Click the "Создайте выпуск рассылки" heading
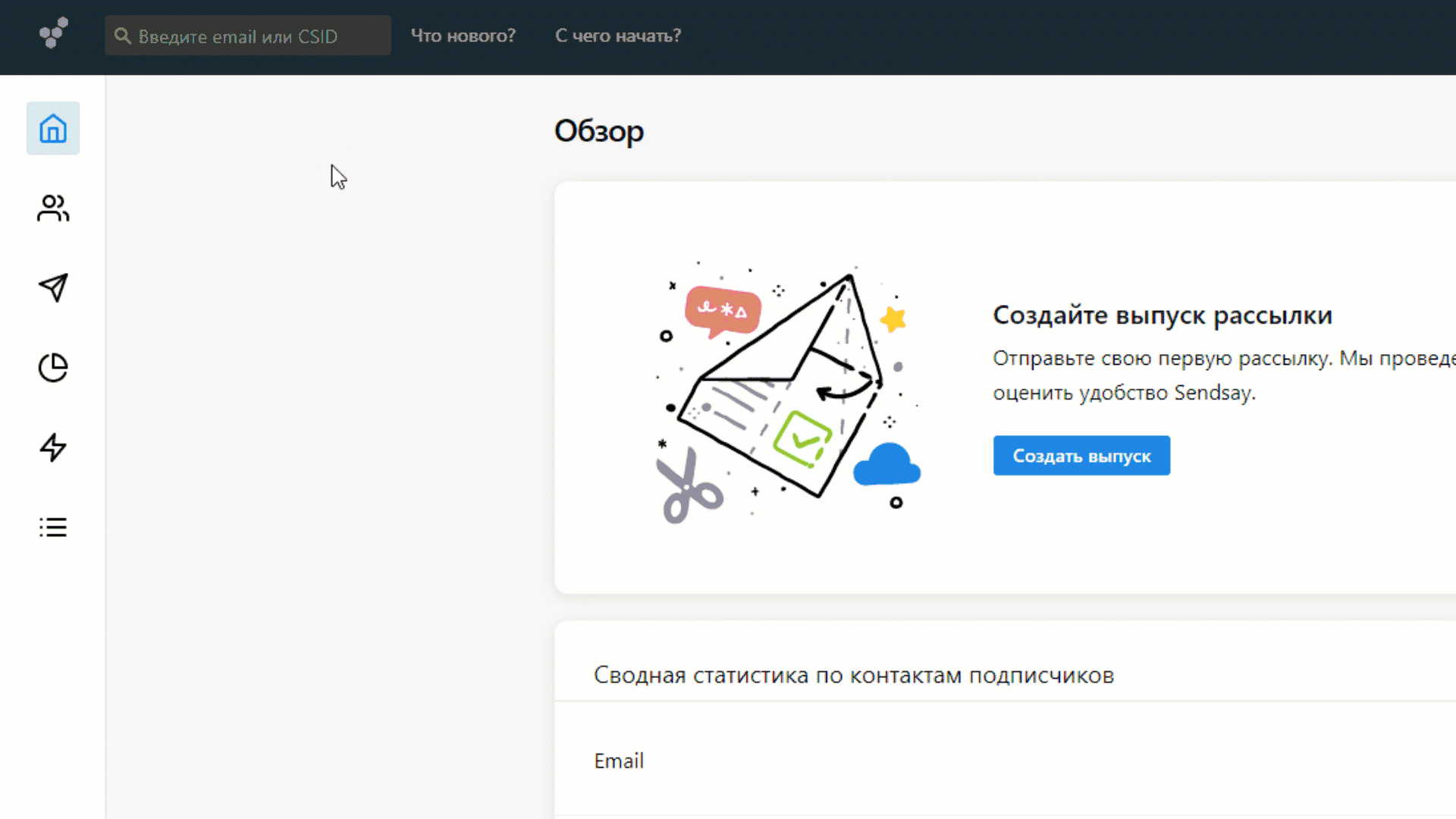Viewport: 1456px width, 819px height. click(1162, 315)
